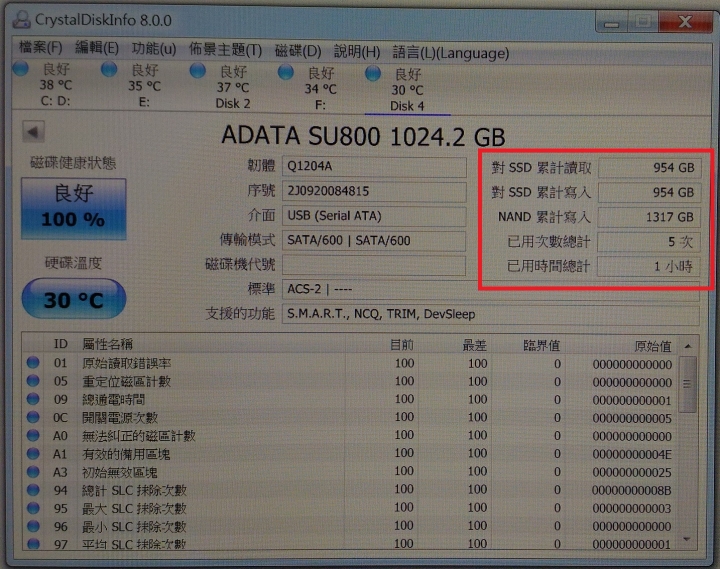Click status dot for attribute A1 row

(x=33, y=453)
